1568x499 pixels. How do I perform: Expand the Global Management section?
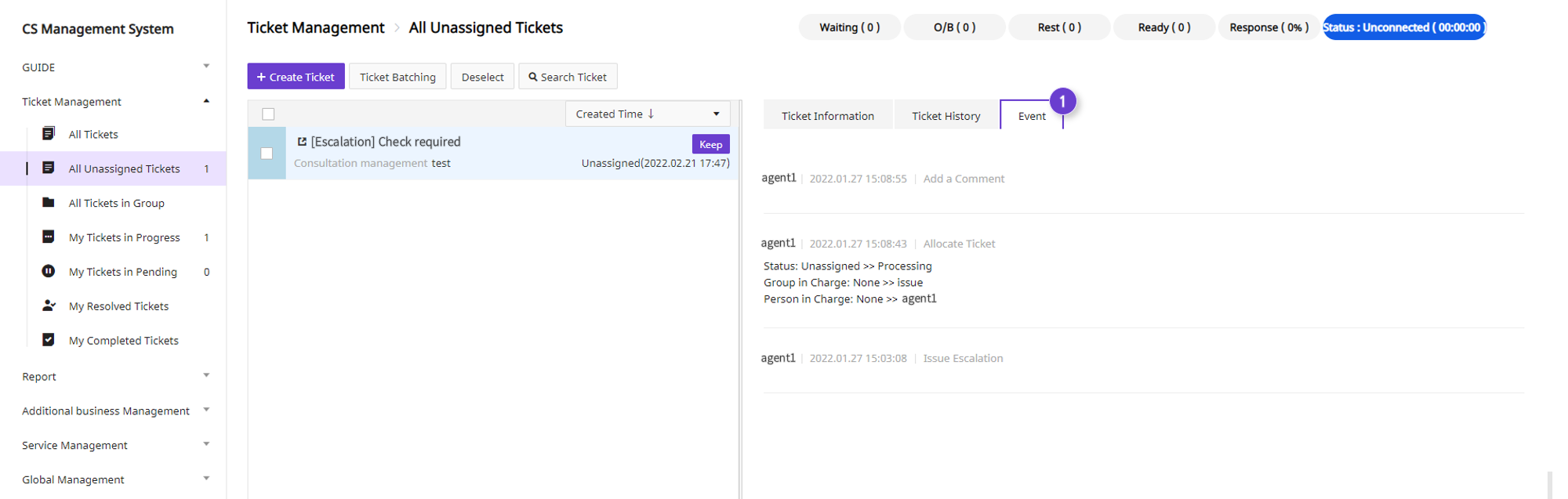(x=206, y=479)
